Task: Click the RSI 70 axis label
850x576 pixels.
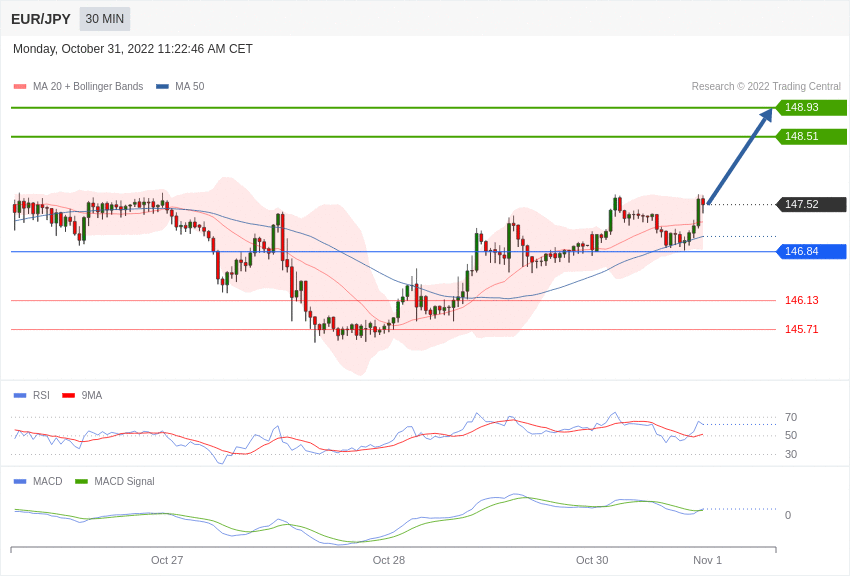Action: tap(791, 417)
